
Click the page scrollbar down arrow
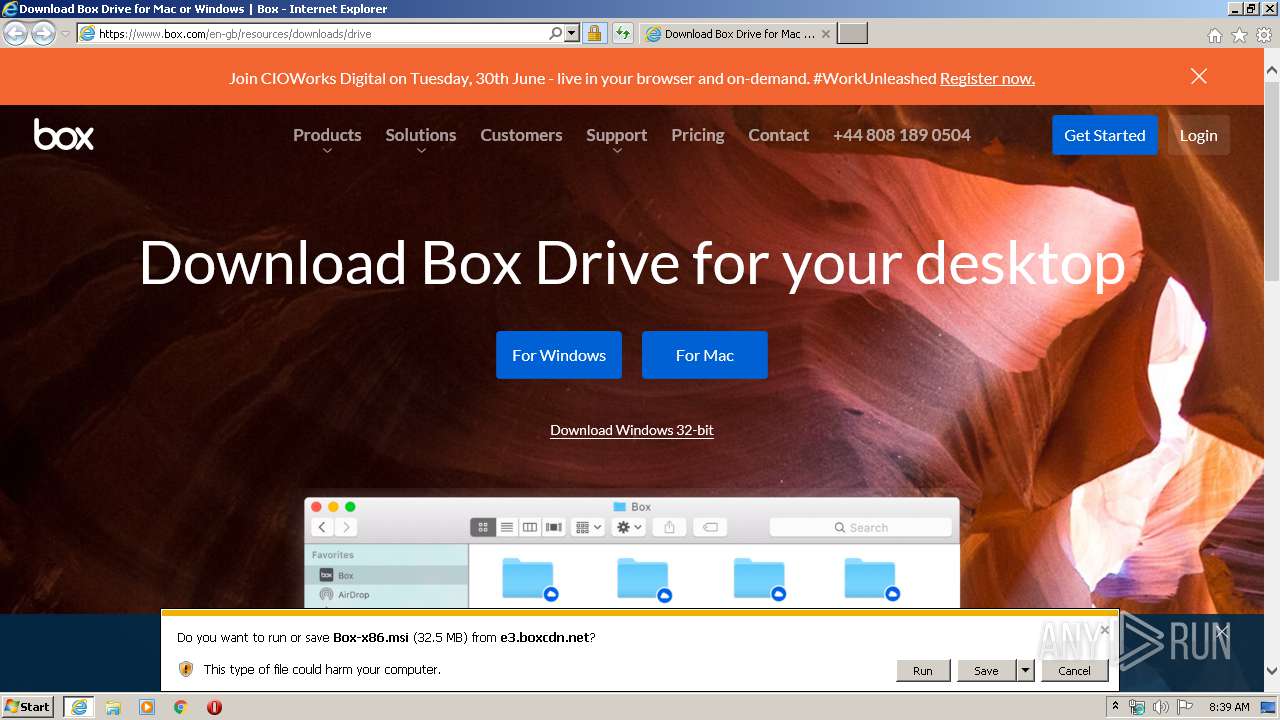tap(1272, 671)
